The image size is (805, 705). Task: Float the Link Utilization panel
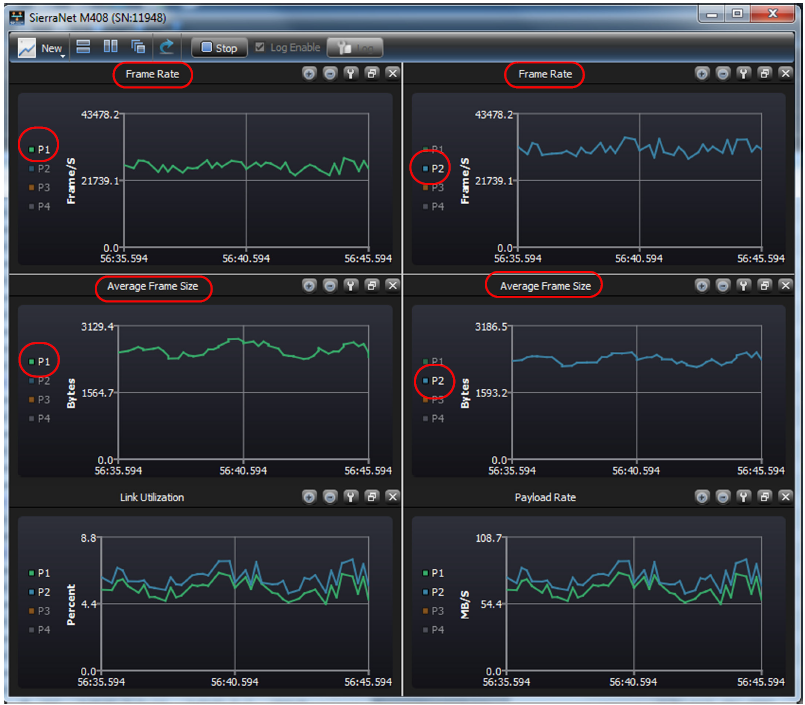(x=372, y=497)
